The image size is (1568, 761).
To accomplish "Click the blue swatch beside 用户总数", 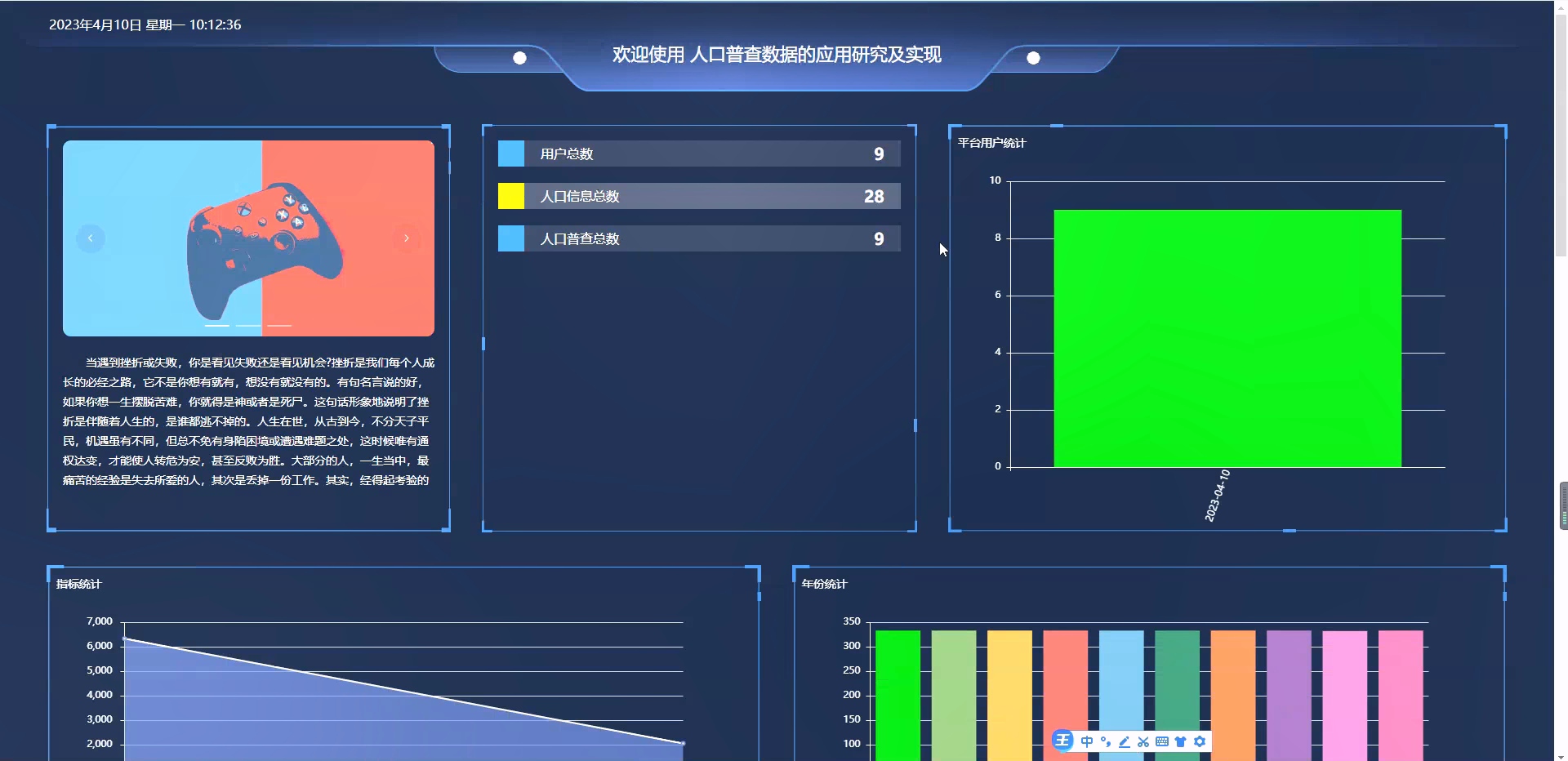I will (511, 153).
